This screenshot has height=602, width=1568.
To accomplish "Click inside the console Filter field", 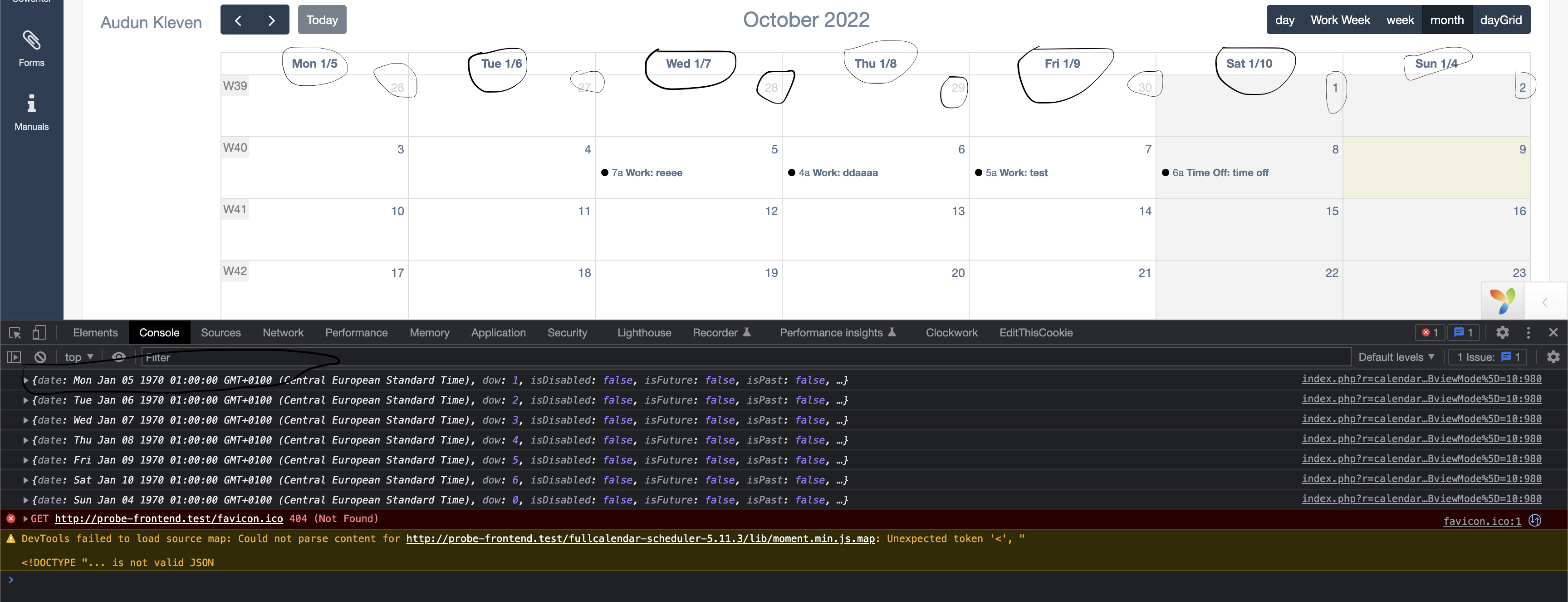I will pos(365,358).
